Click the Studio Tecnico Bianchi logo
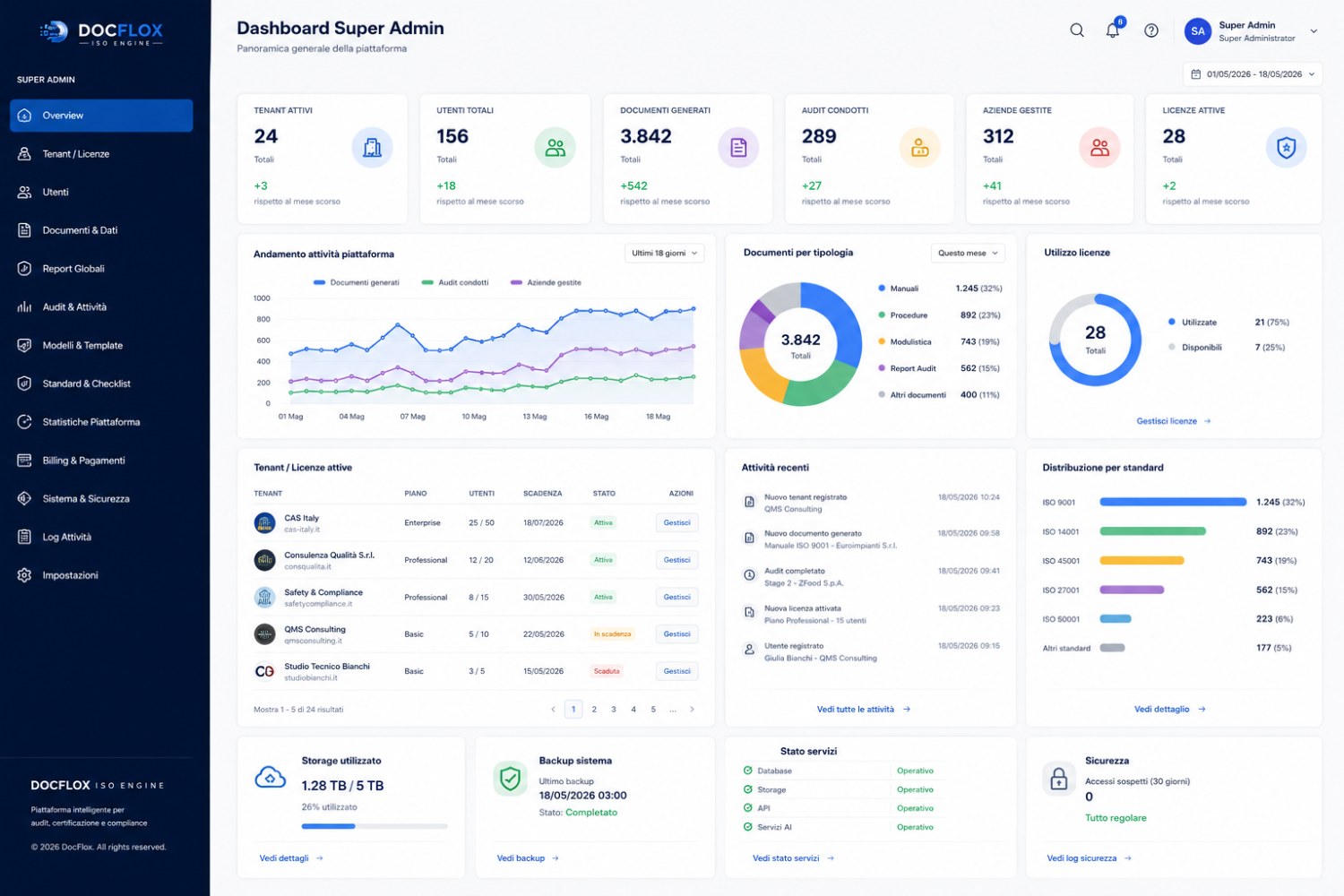 pos(264,671)
